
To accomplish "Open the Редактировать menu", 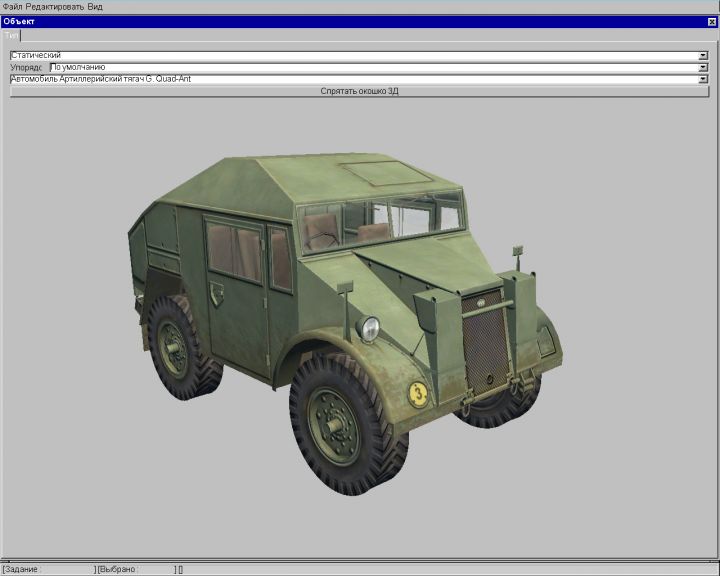I will coord(54,6).
